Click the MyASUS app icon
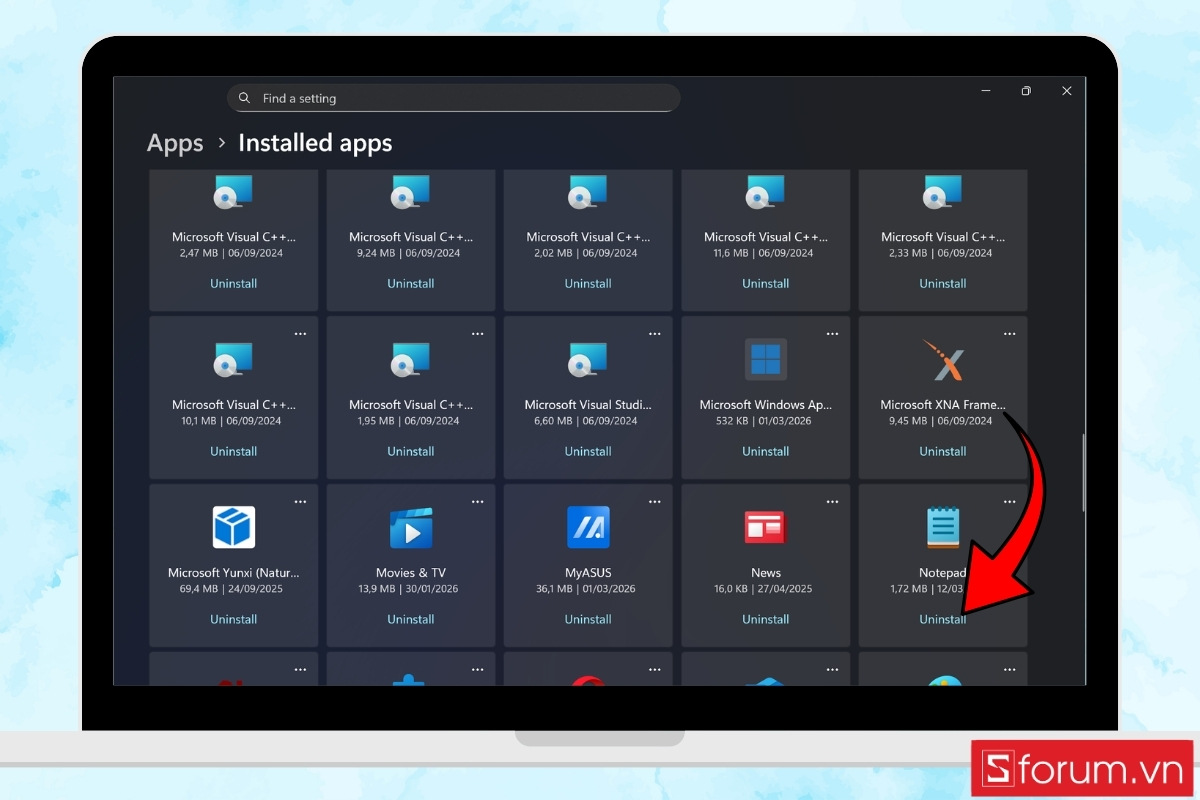Image resolution: width=1200 pixels, height=800 pixels. click(588, 527)
